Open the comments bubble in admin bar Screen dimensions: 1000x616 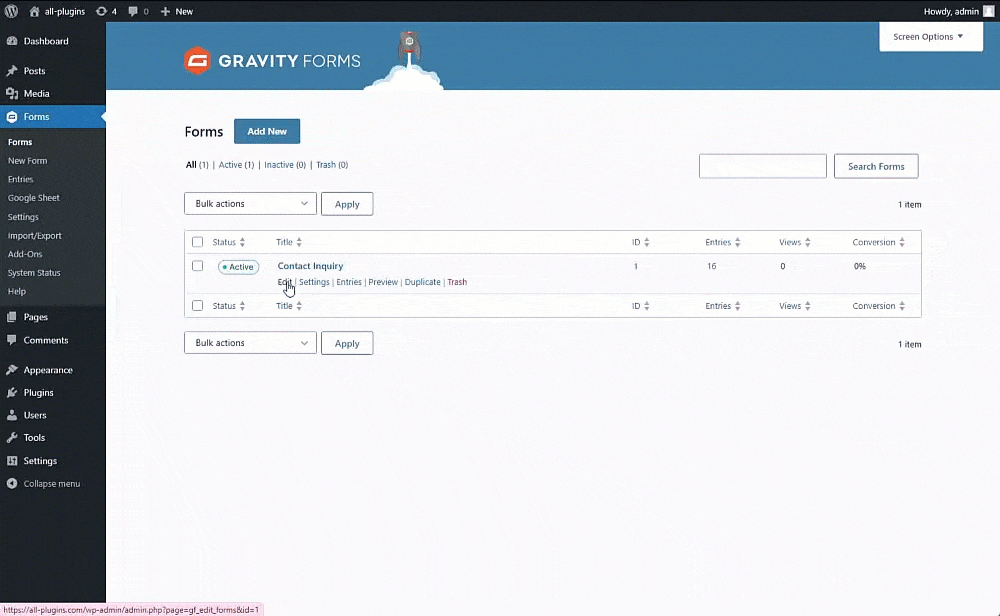(133, 11)
